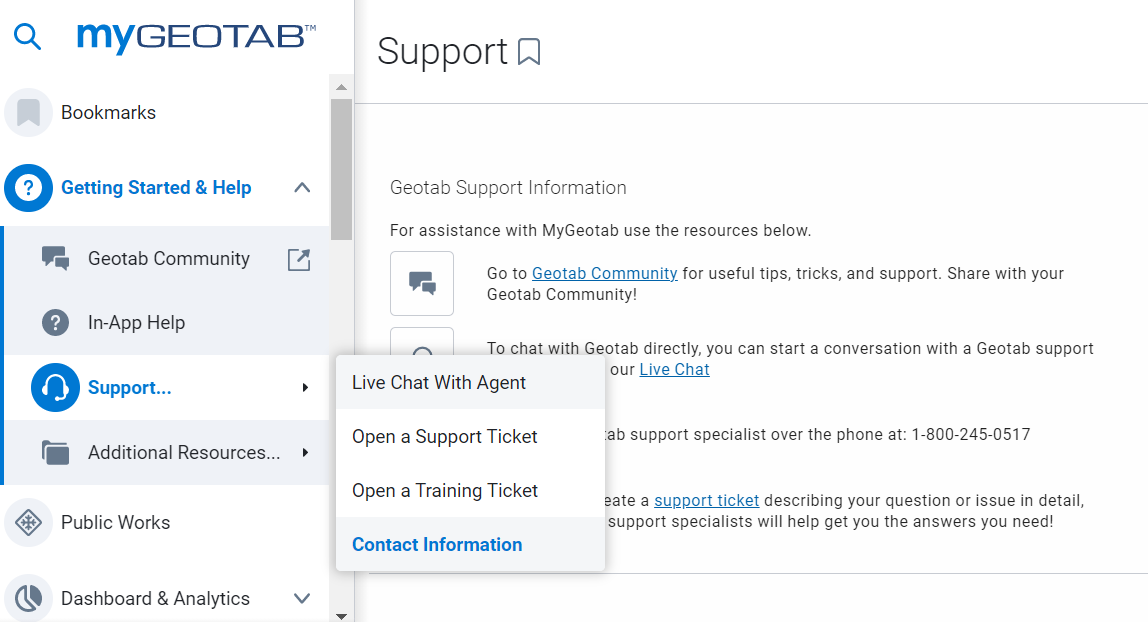Click the search magnifier icon
The image size is (1148, 622).
28,37
